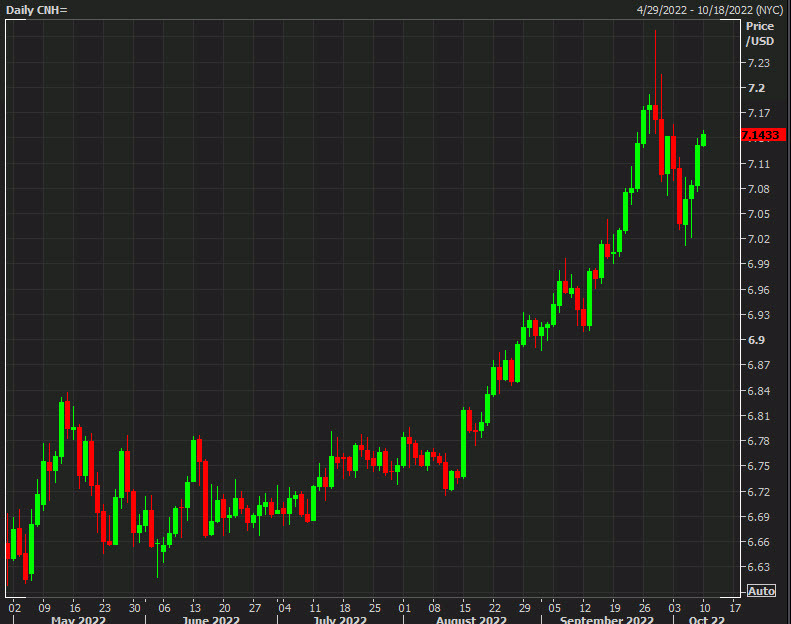Click the 05 date label in September

pos(554,608)
